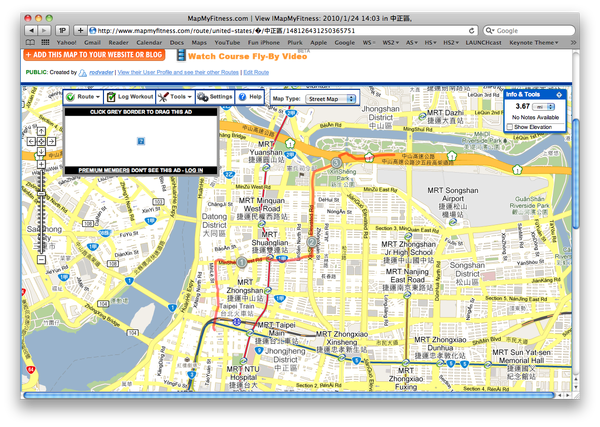This screenshot has height=427, width=600.
Task: Click the MRT Nanjing East Road station icon
Action: tap(407, 295)
